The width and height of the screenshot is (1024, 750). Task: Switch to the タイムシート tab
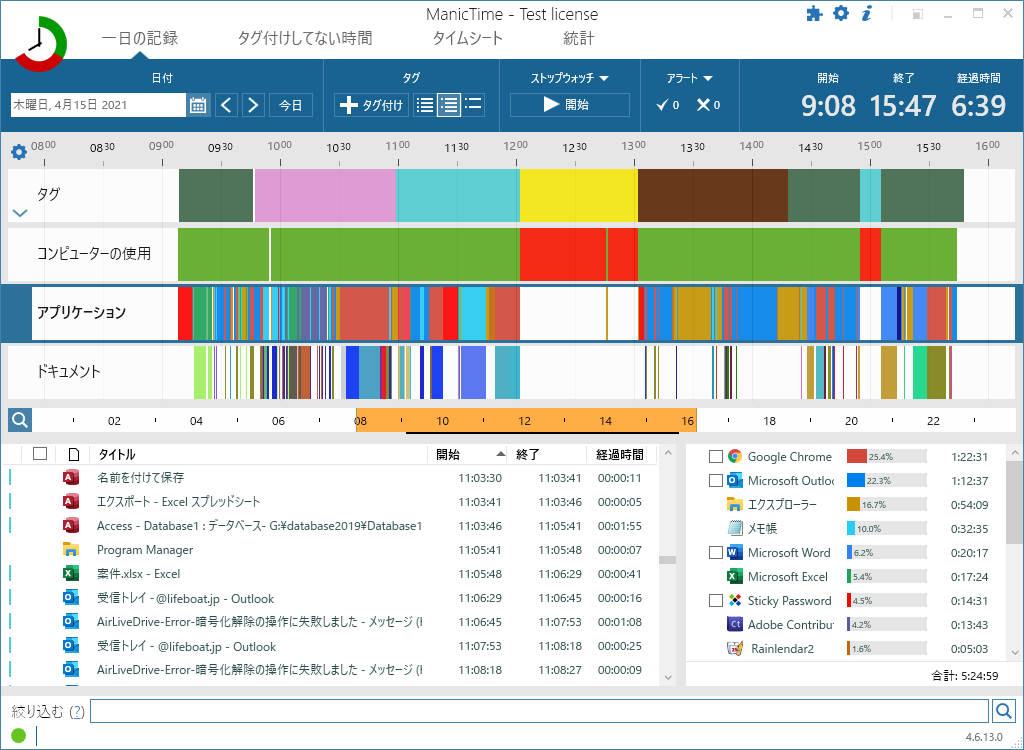(467, 39)
